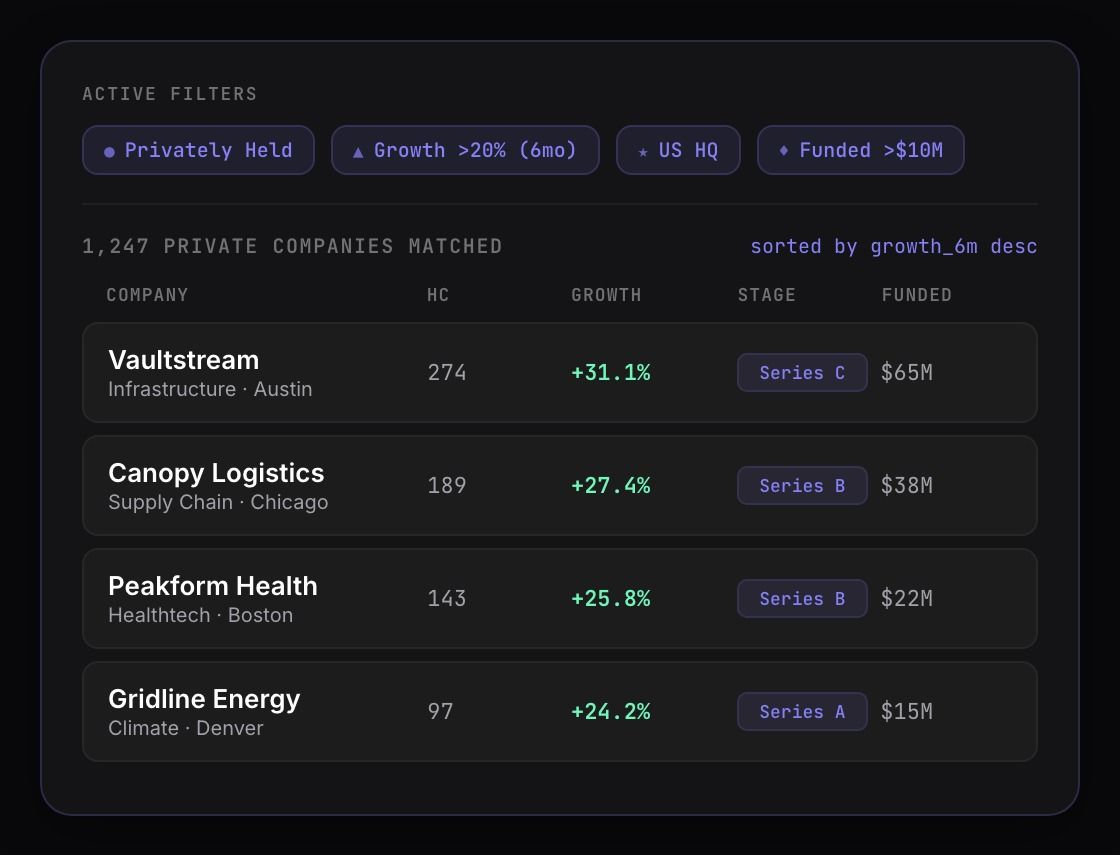Sort by the STAGE column header

766,295
